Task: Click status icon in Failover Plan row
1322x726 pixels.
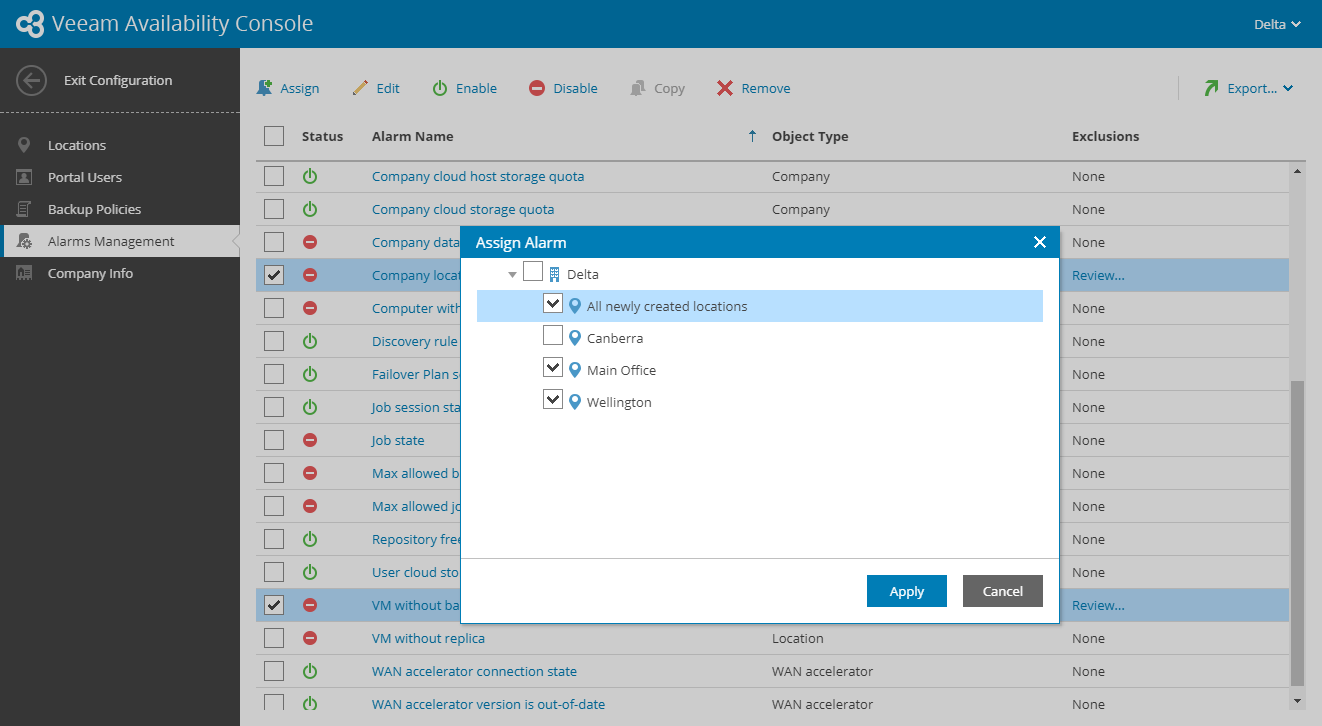Action: pos(310,374)
